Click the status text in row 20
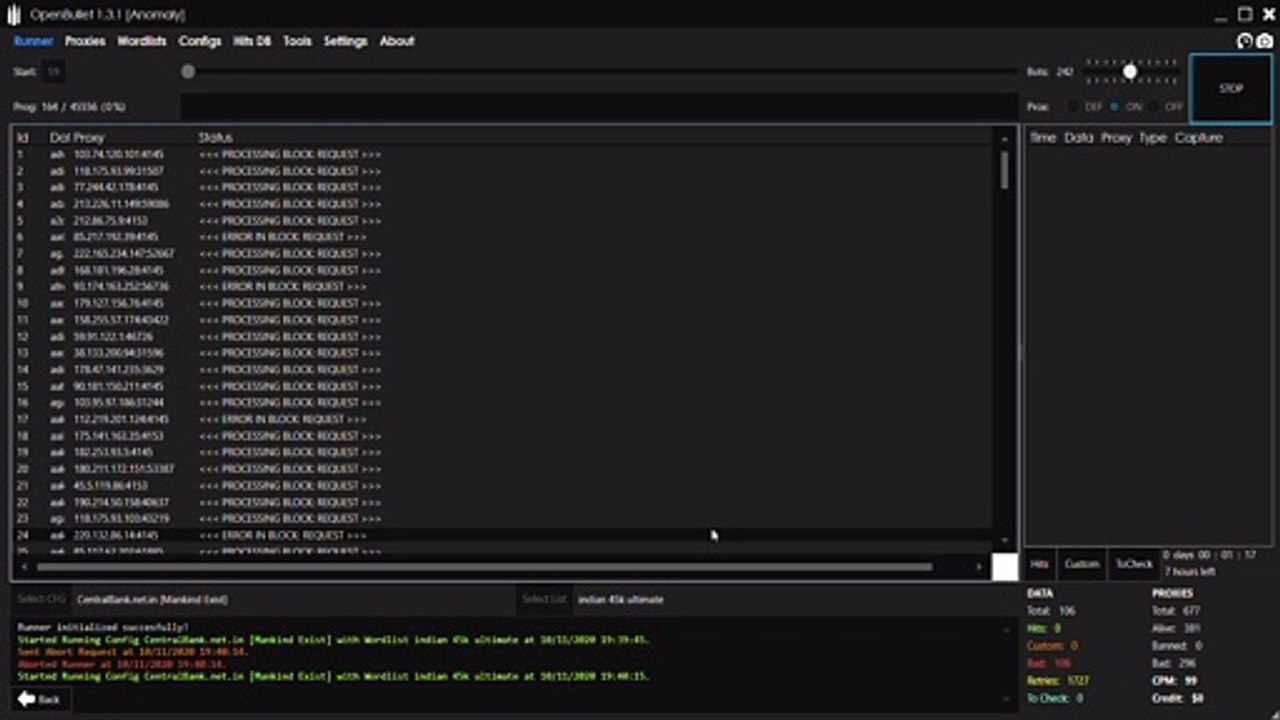Image resolution: width=1280 pixels, height=720 pixels. click(x=290, y=469)
